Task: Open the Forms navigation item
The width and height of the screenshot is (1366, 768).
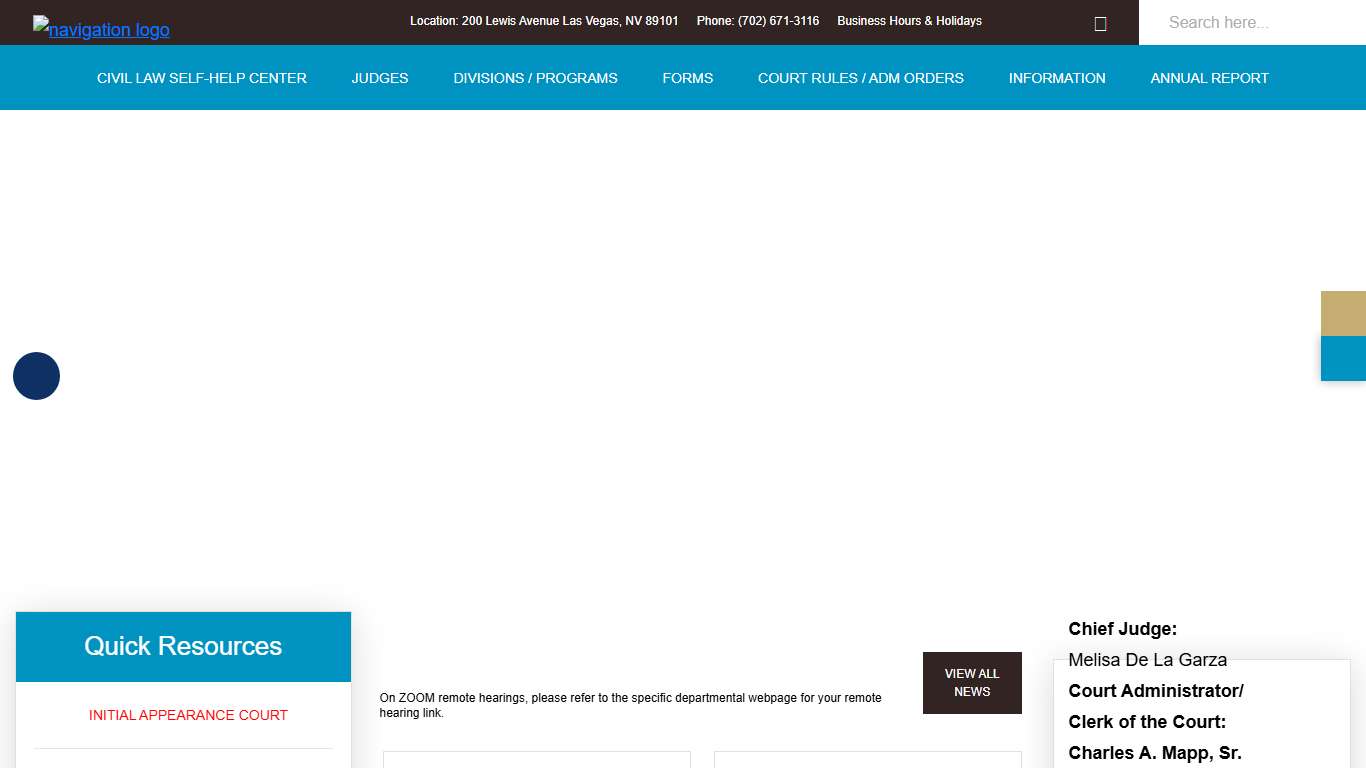Action: pyautogui.click(x=687, y=78)
